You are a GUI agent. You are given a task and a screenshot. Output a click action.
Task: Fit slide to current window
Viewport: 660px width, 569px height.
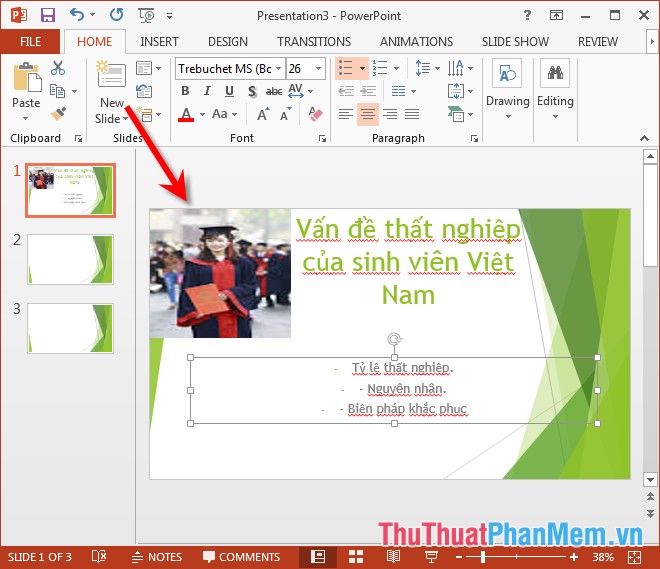point(634,557)
